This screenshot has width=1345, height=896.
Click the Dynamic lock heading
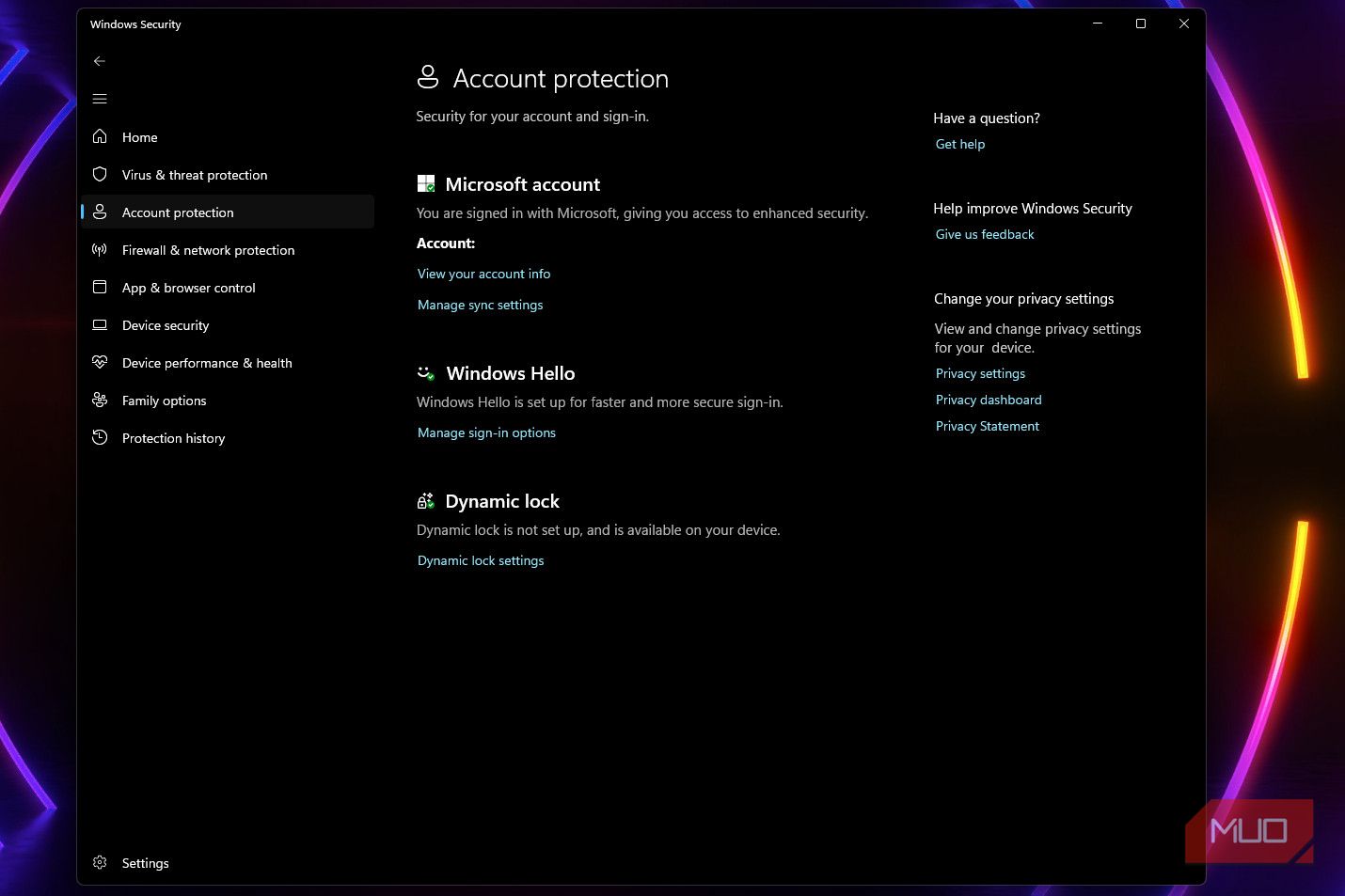502,501
